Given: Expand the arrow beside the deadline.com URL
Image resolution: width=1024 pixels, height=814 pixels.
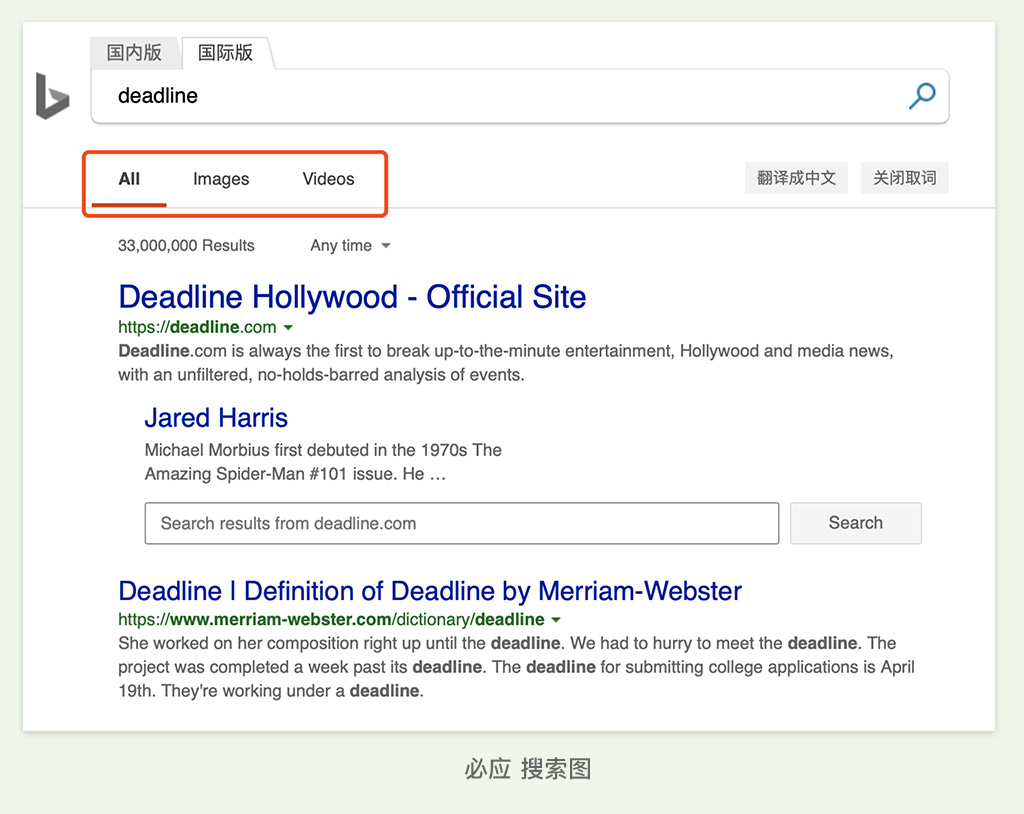Looking at the screenshot, I should pyautogui.click(x=288, y=328).
